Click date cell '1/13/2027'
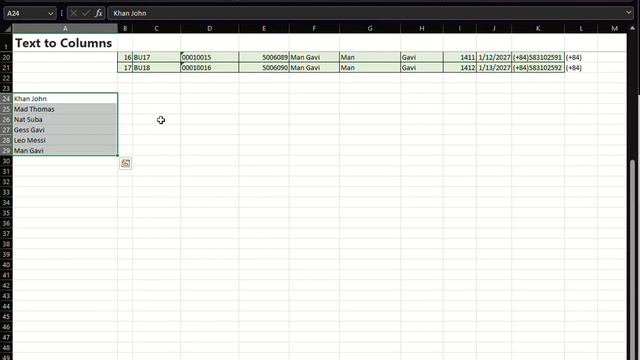The height and width of the screenshot is (360, 640). (494, 67)
